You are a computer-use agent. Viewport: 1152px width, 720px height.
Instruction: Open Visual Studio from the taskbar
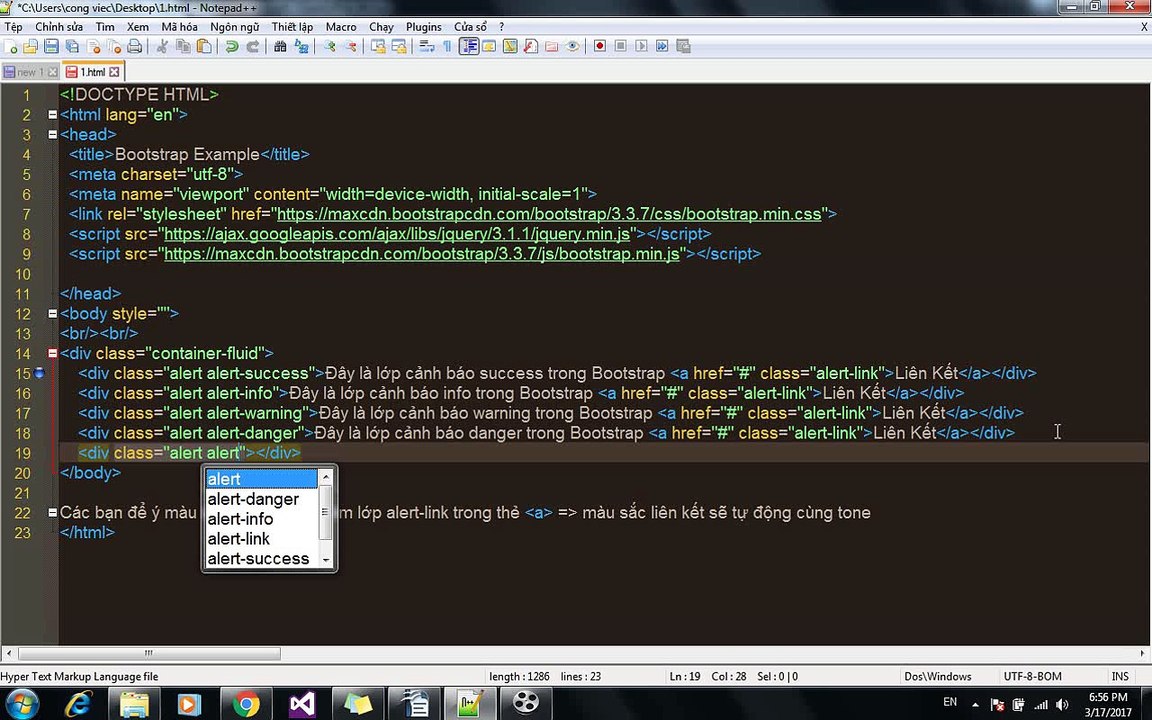coord(302,705)
